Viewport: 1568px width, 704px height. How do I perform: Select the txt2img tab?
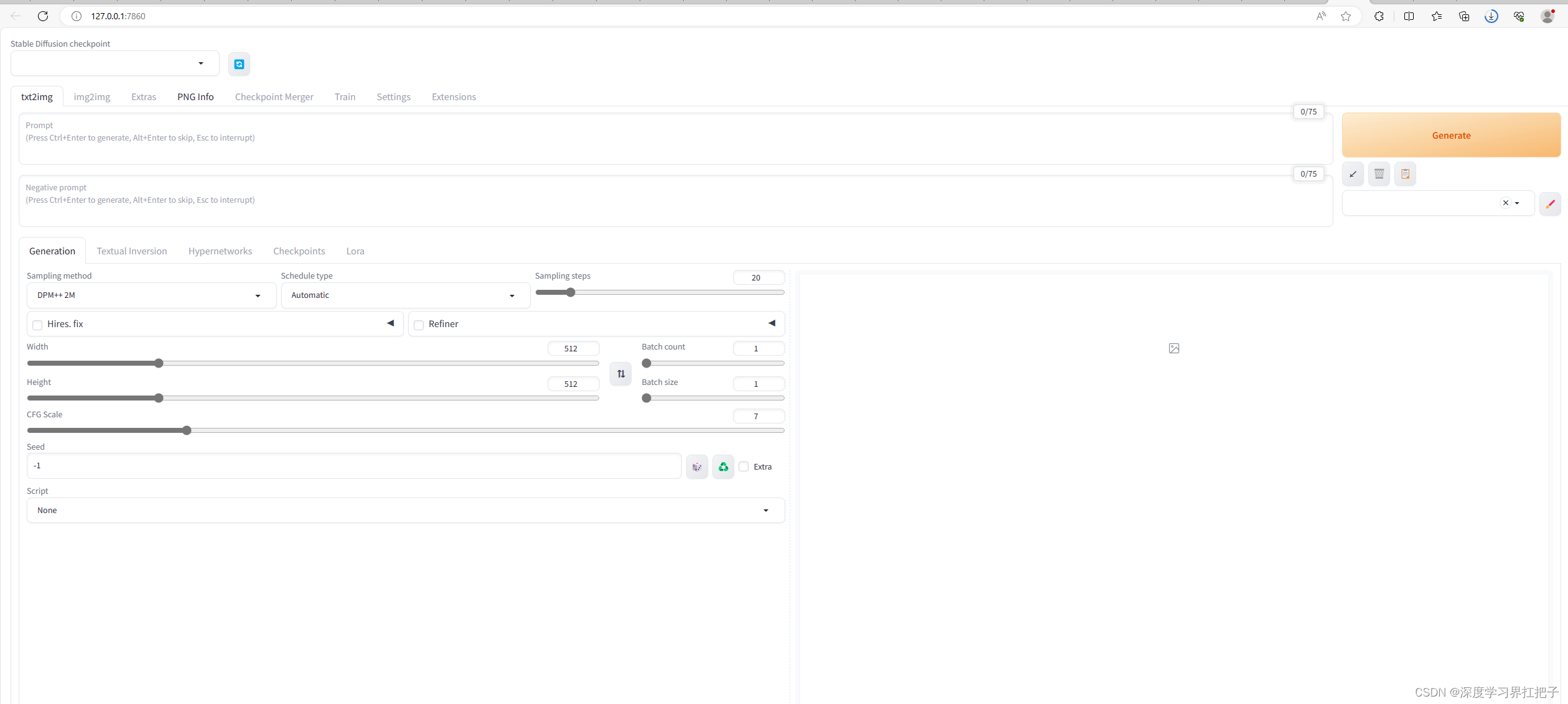pos(37,97)
